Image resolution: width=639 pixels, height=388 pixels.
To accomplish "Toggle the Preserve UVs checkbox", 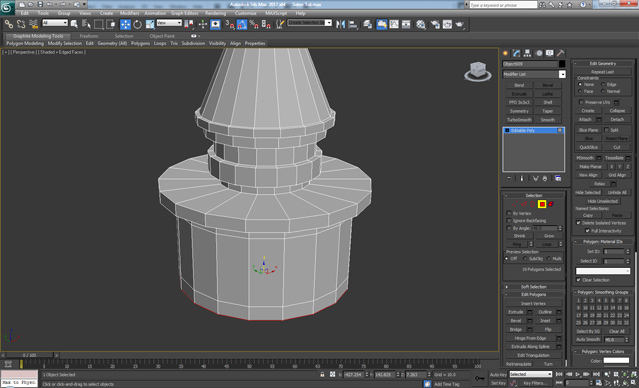I will pyautogui.click(x=581, y=102).
